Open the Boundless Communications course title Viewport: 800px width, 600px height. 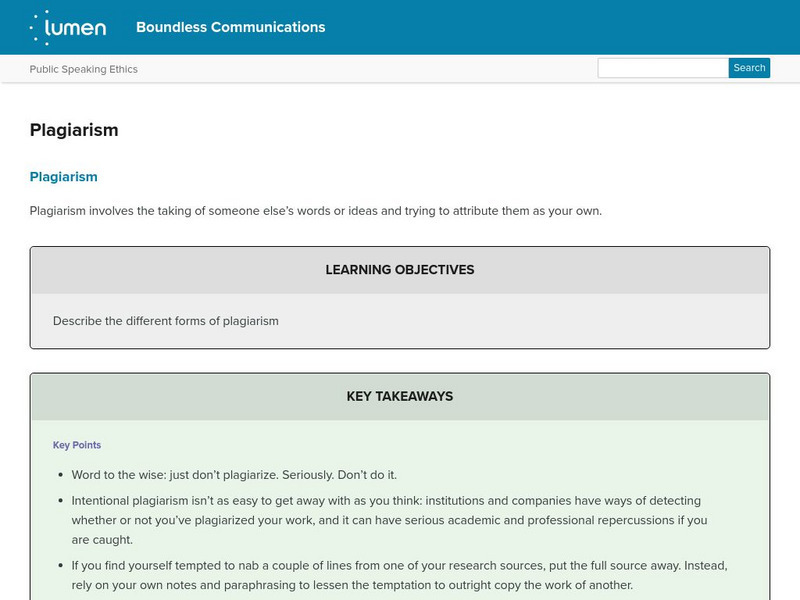tap(230, 27)
